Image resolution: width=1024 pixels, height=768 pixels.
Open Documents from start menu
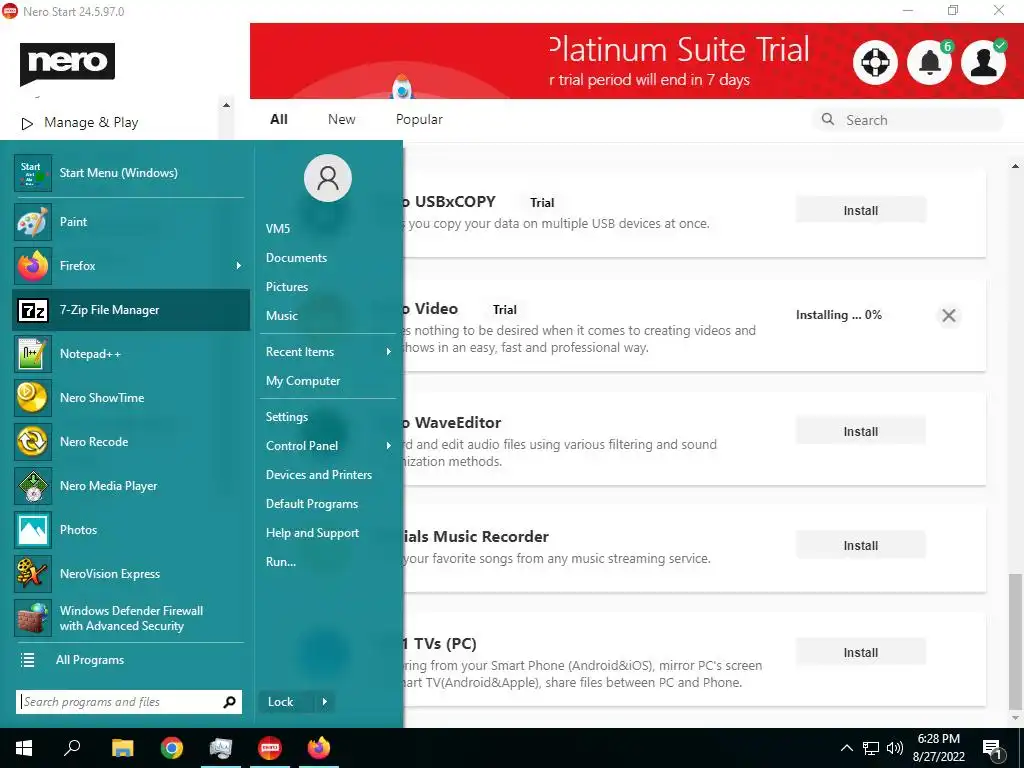coord(296,258)
